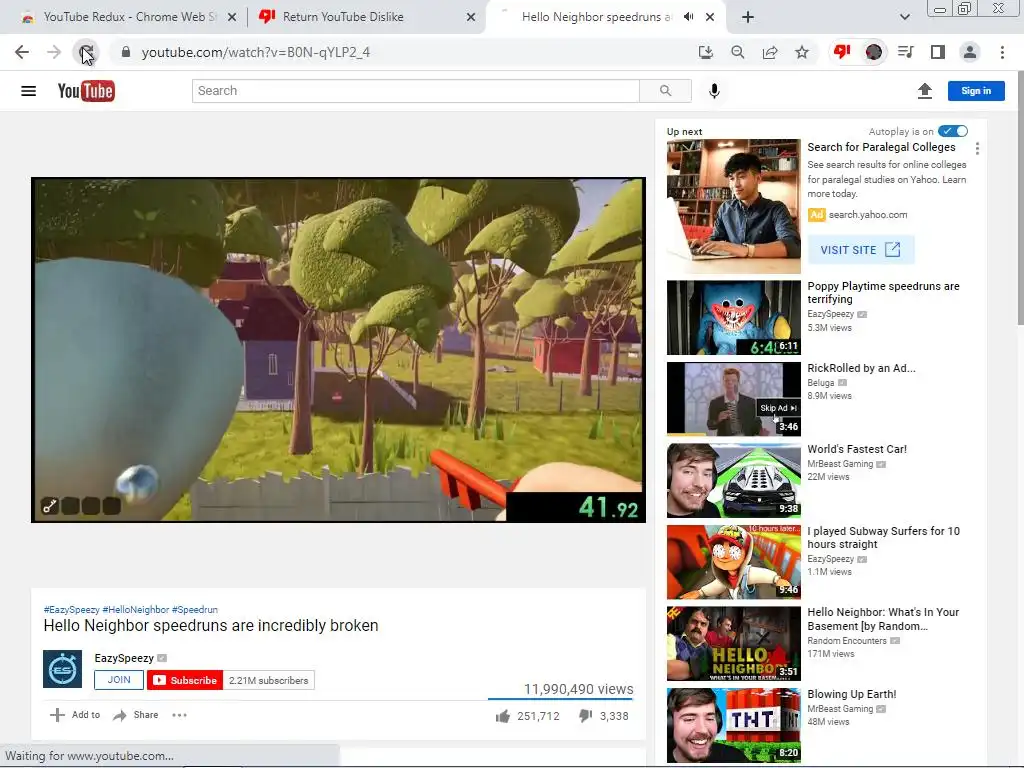Click the Sign in button
Screen dimensions: 1024x768
(976, 91)
